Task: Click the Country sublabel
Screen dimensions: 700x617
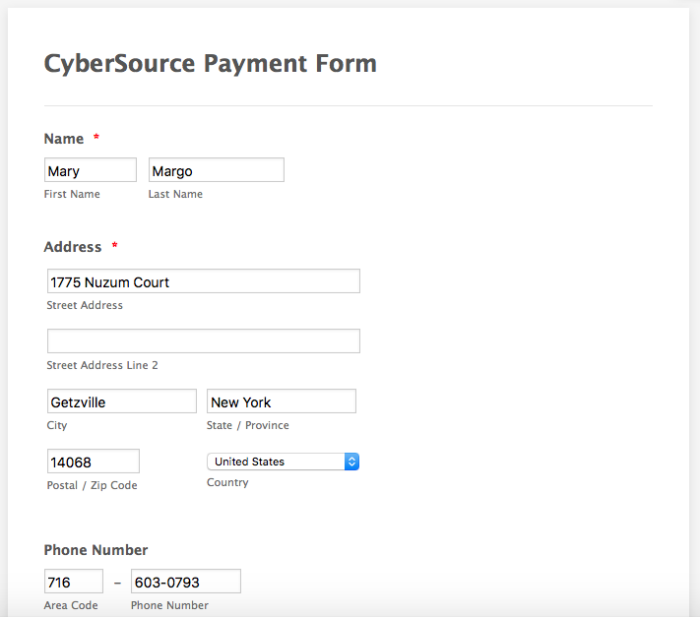Action: (x=228, y=483)
